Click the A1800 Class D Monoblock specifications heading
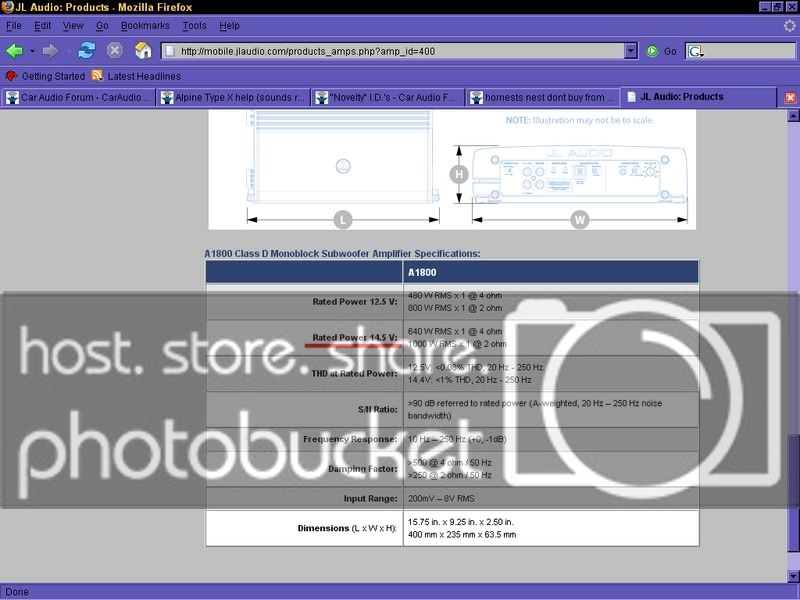This screenshot has width=800, height=600. tap(342, 254)
